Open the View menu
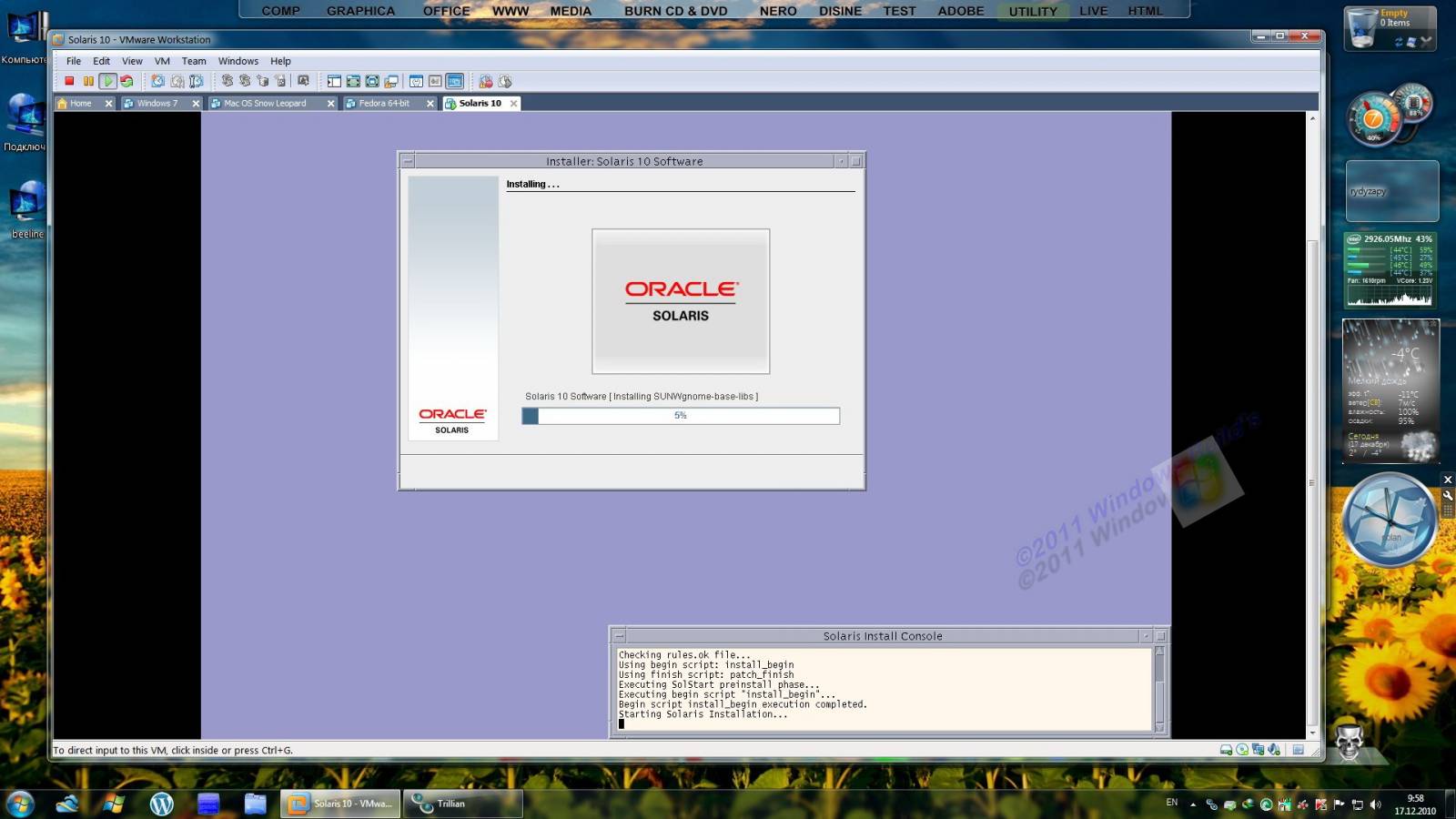 (132, 61)
